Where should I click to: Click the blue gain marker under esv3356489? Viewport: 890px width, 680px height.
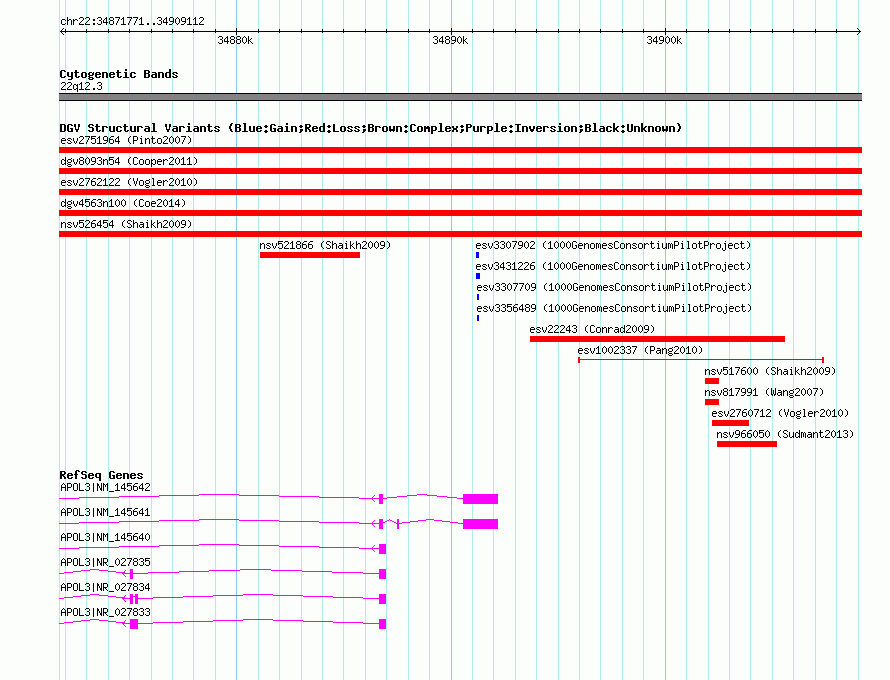[x=478, y=318]
